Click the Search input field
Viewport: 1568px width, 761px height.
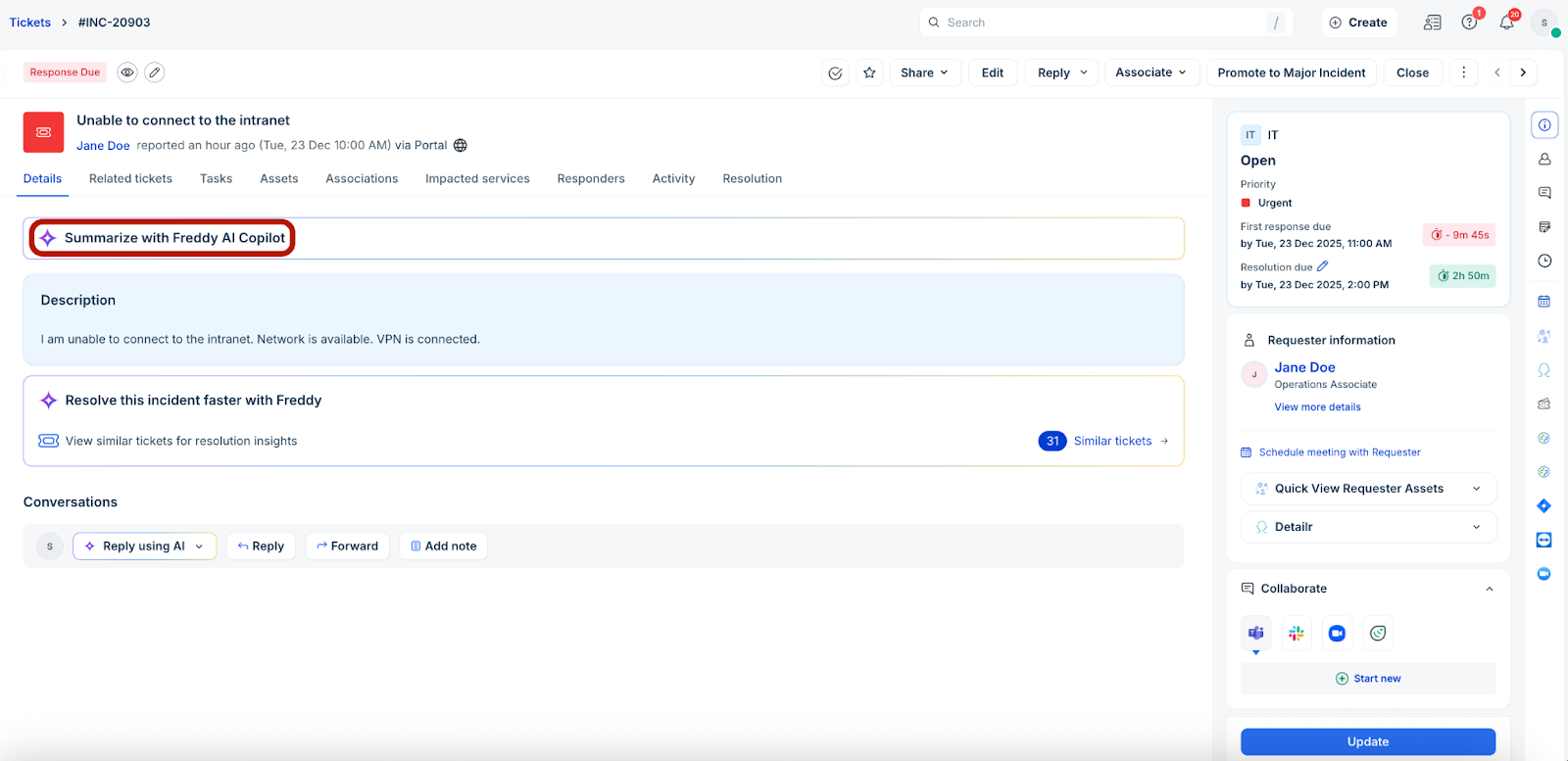point(1106,23)
